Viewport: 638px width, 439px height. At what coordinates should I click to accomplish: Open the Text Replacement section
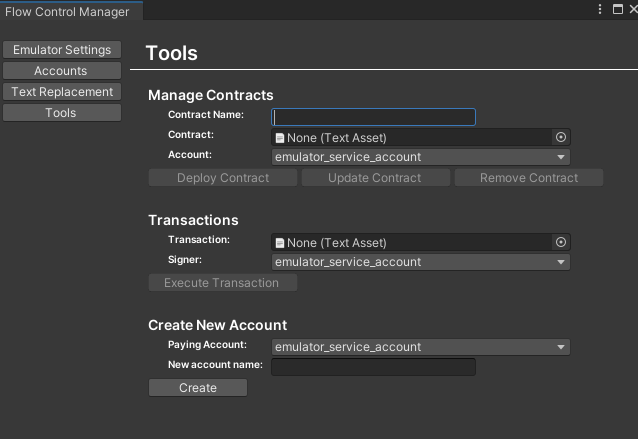point(61,92)
